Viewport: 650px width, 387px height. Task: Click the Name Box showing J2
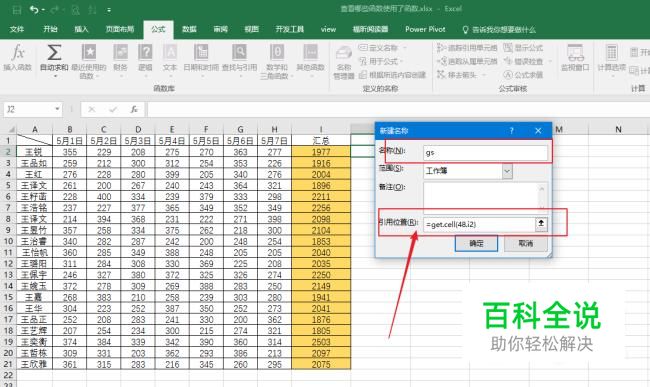tap(28, 109)
